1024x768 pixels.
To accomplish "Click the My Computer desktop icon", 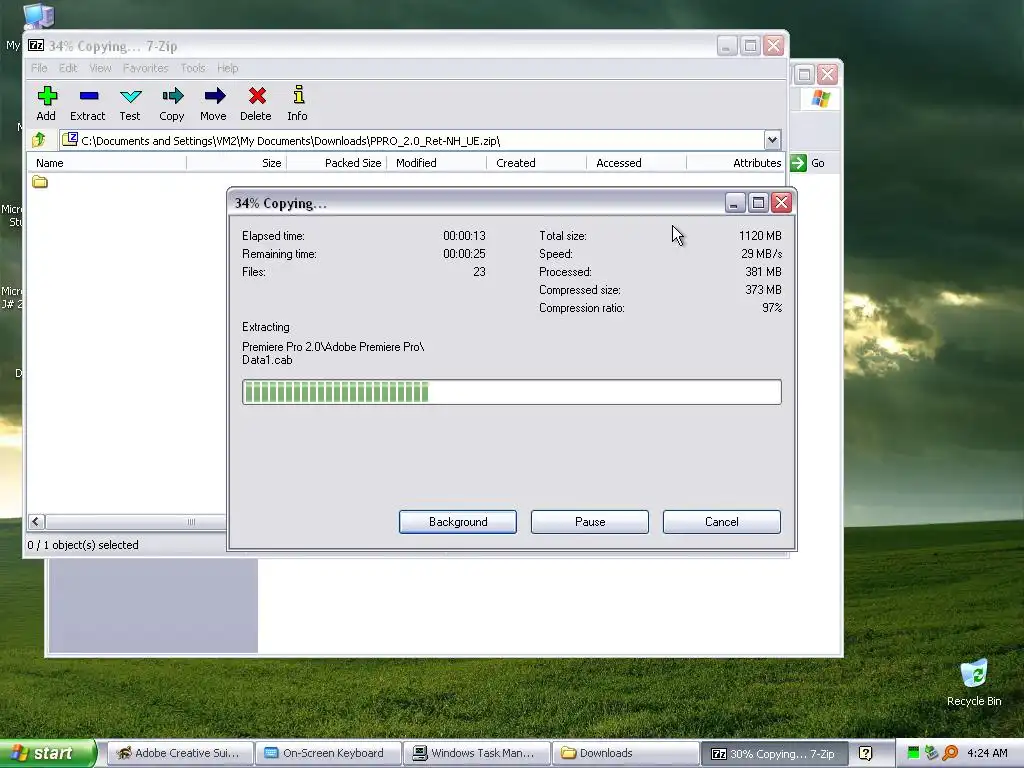I will [38, 14].
